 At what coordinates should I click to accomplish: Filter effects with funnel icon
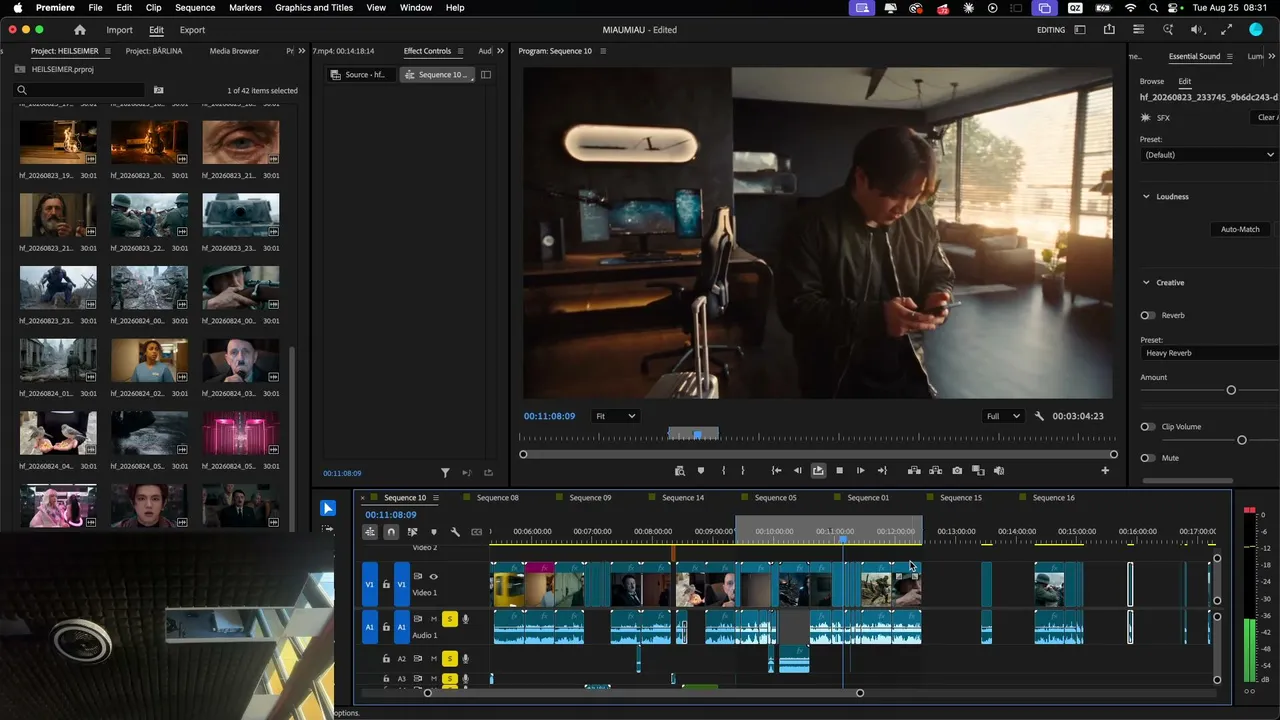(446, 473)
